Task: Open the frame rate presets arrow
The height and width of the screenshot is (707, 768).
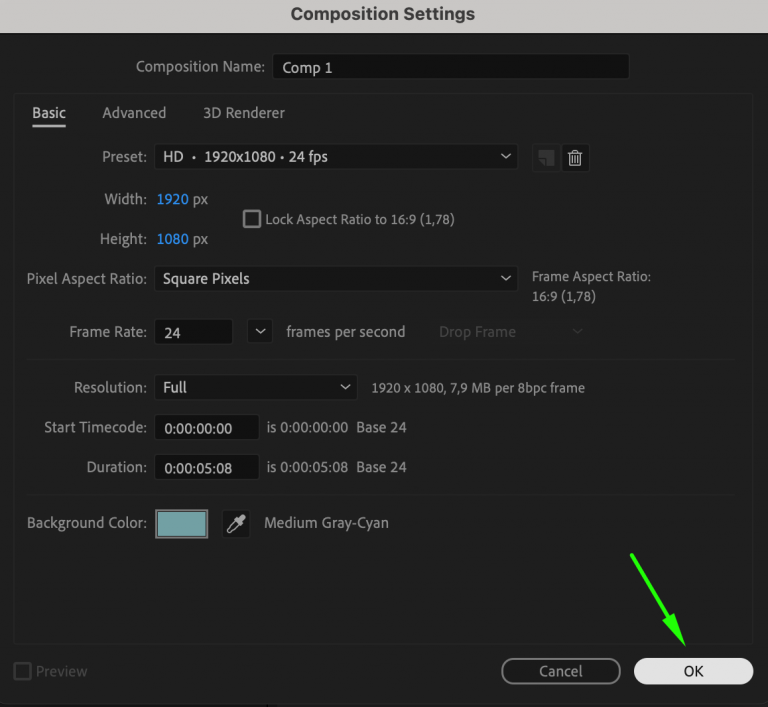Action: tap(259, 332)
